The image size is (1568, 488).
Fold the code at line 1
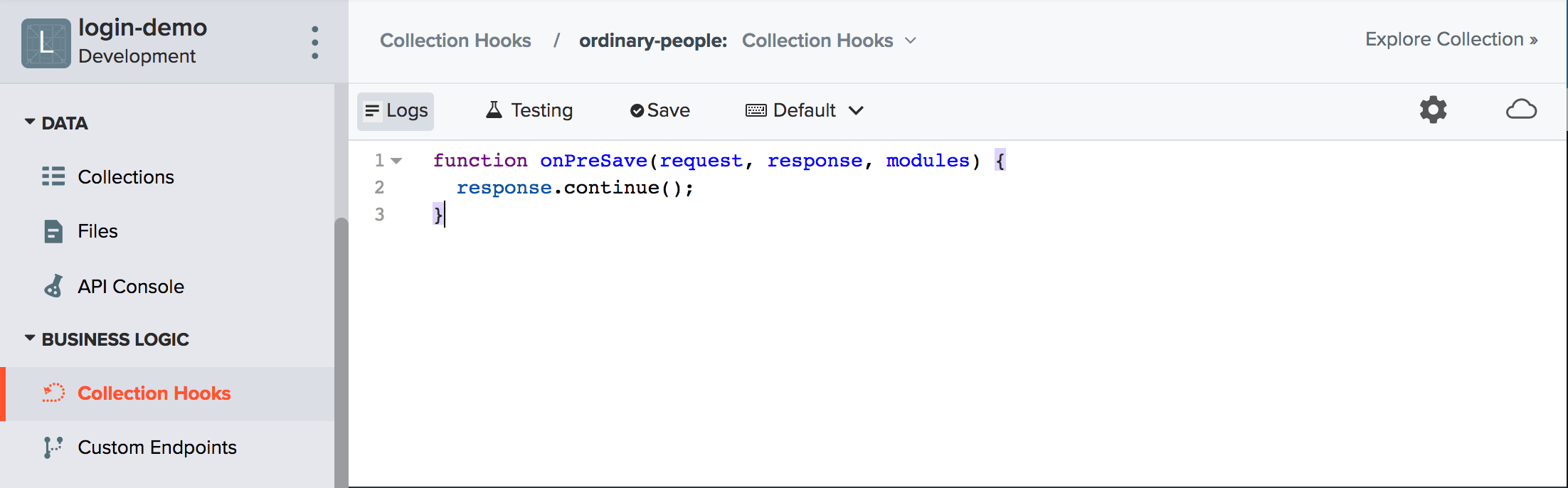click(397, 161)
